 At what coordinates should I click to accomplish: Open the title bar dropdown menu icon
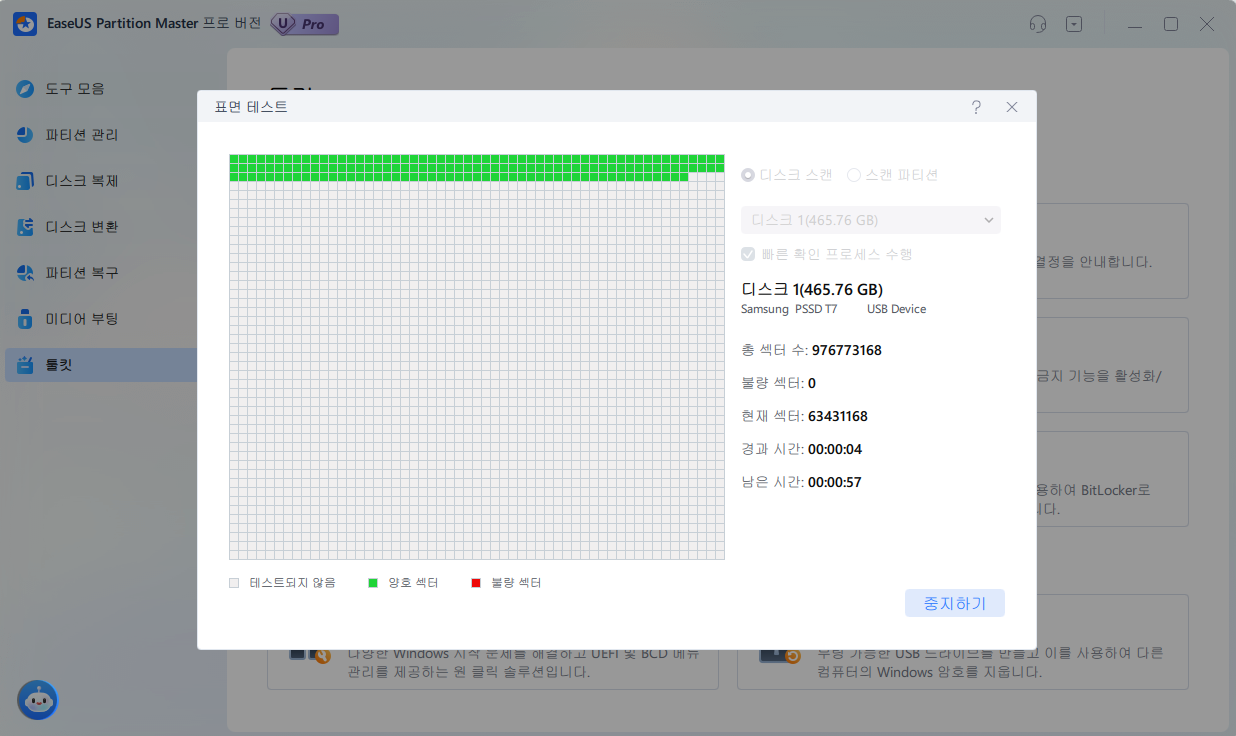point(1074,24)
